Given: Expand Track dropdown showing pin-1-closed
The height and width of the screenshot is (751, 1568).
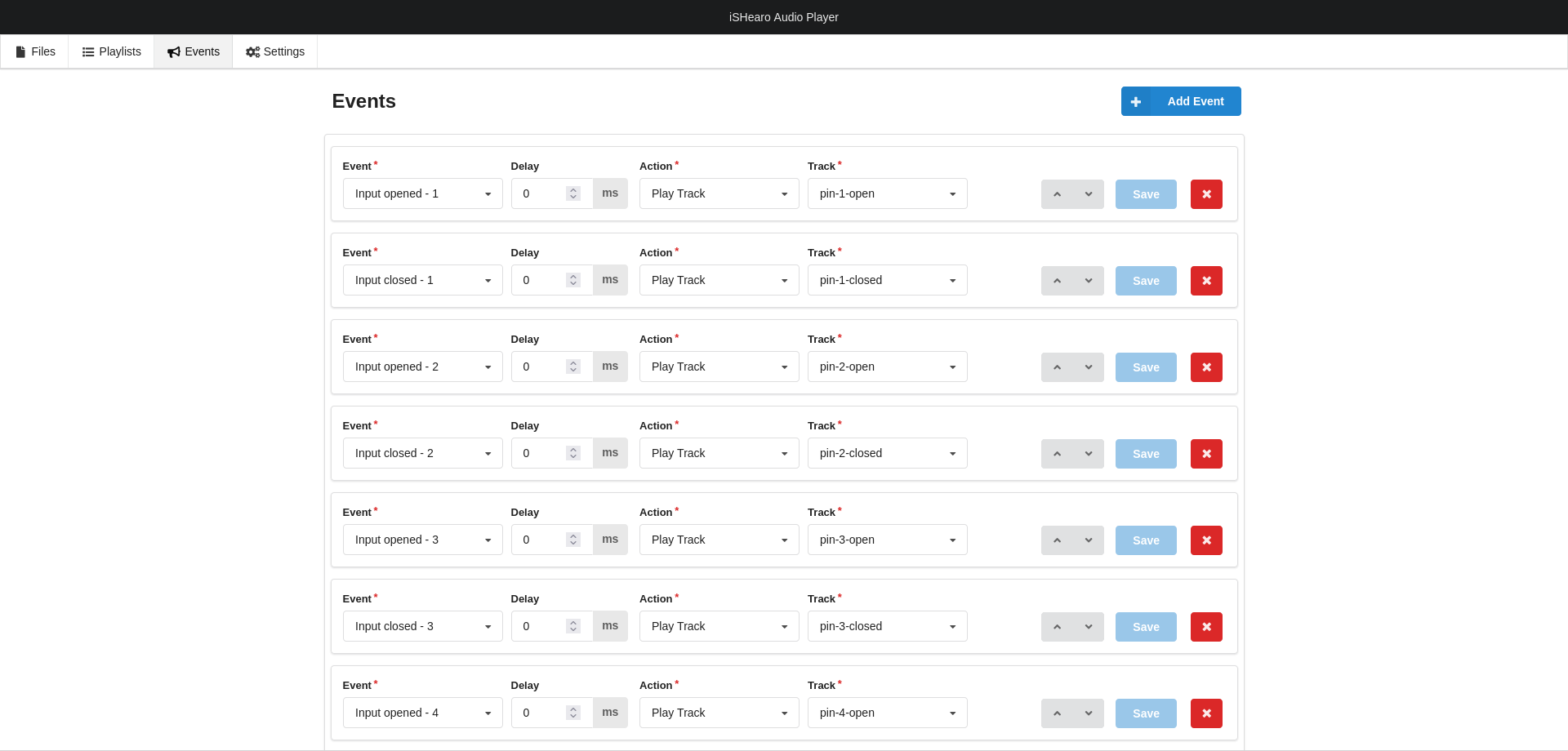Looking at the screenshot, I should (x=887, y=280).
